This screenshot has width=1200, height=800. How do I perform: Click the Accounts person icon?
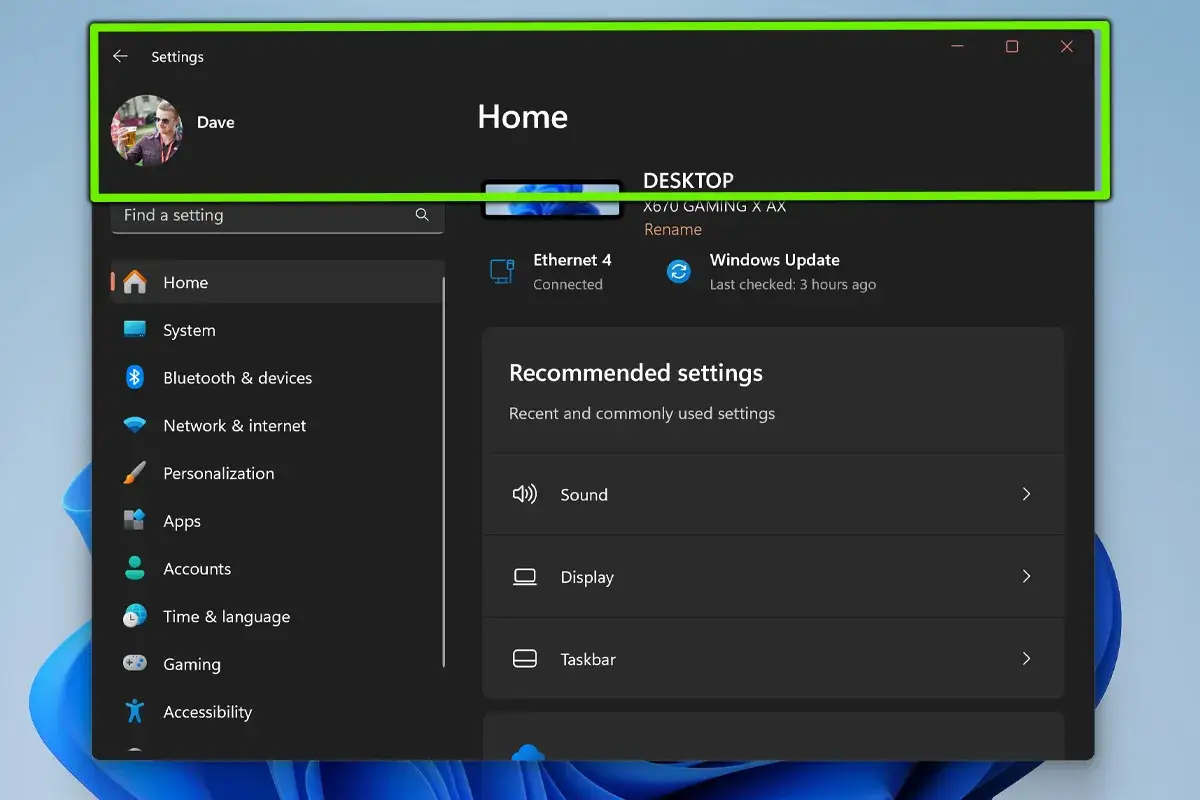[x=135, y=568]
